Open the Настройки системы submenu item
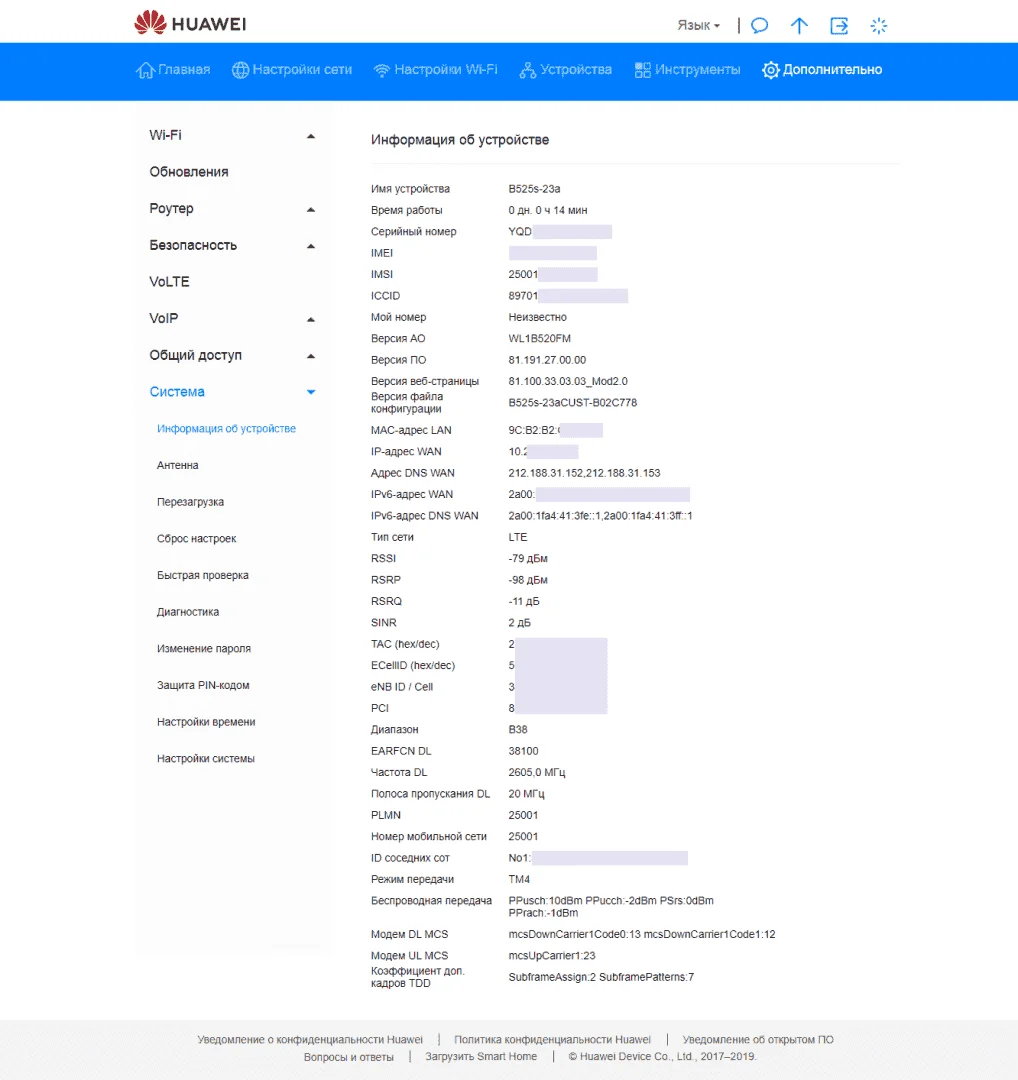Screen dimensions: 1018x1080 click(205, 758)
